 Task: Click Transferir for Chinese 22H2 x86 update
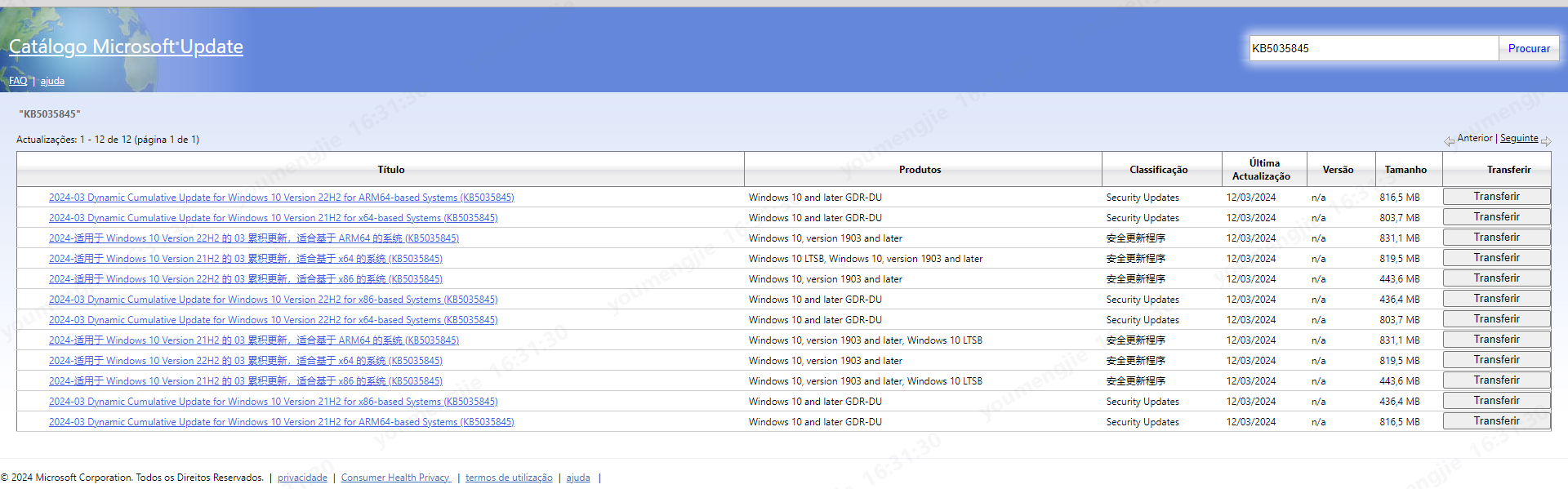click(x=1496, y=278)
